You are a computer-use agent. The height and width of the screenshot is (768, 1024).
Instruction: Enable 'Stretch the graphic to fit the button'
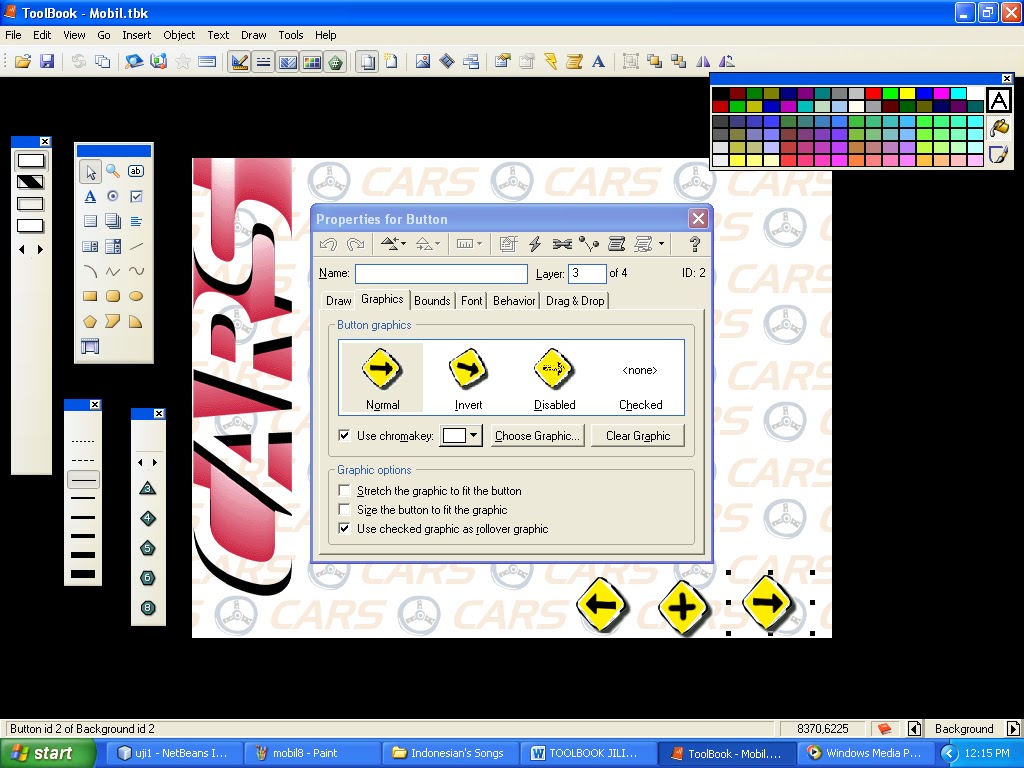(344, 490)
